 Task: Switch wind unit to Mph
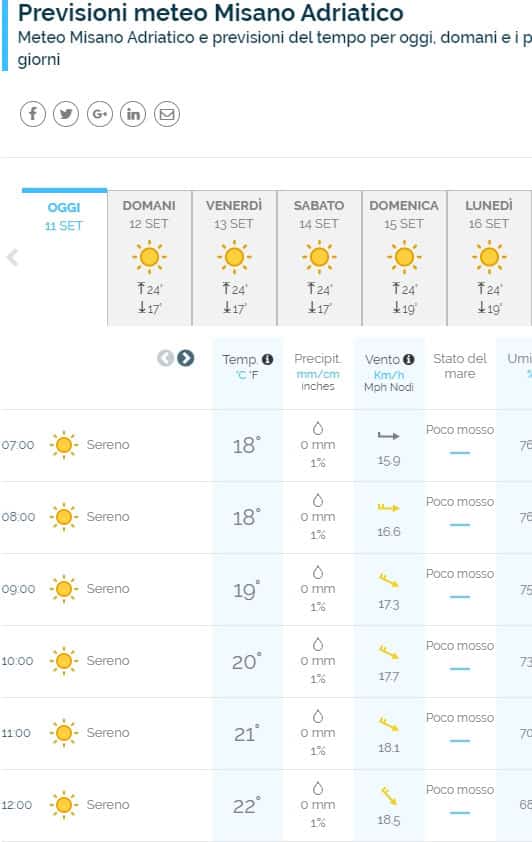373,387
